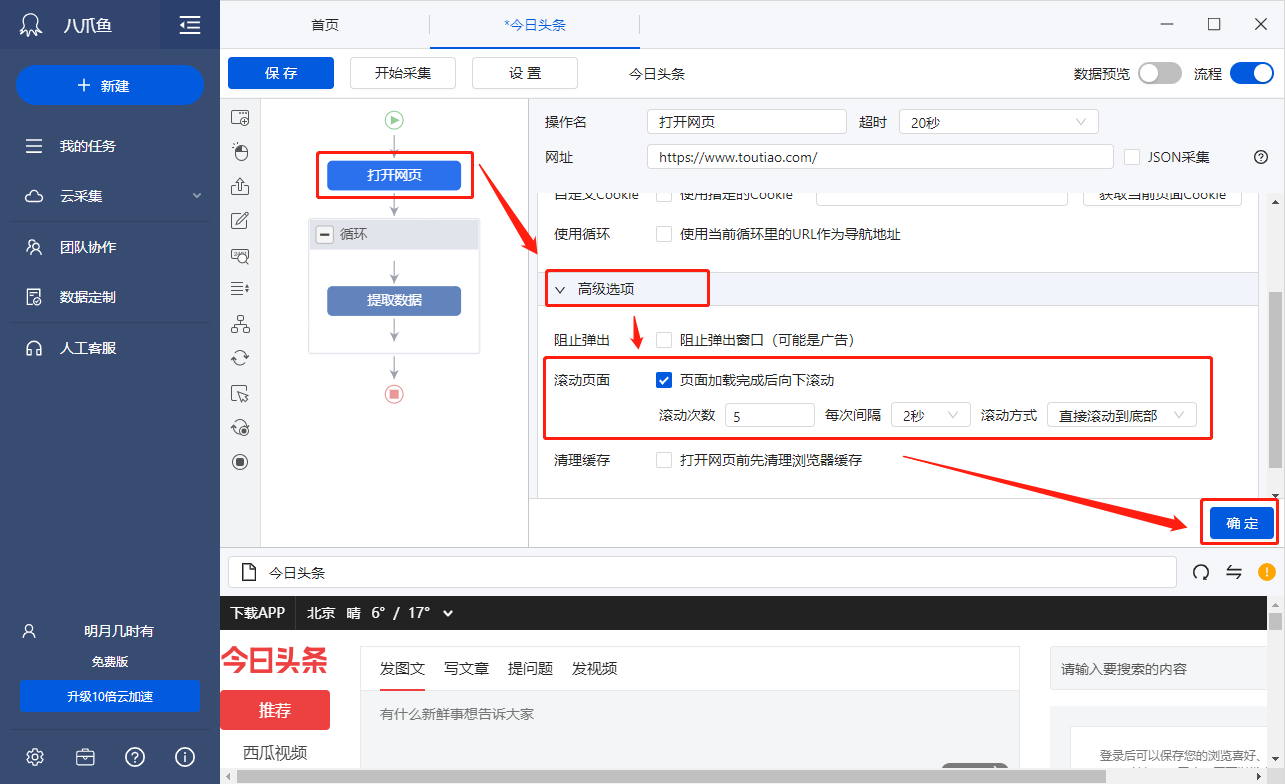Select the end-flow stop tool icon
This screenshot has height=784, width=1285.
[x=240, y=462]
